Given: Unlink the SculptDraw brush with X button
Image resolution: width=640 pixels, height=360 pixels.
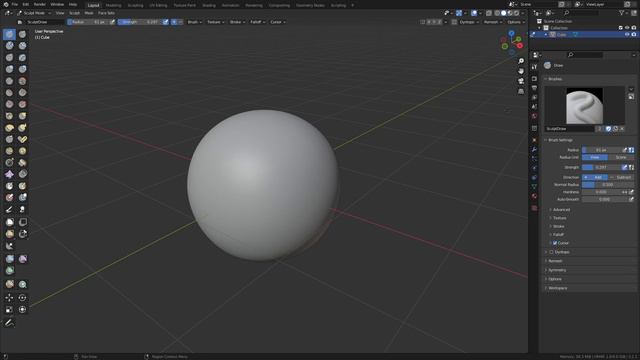Looking at the screenshot, I should pos(622,129).
